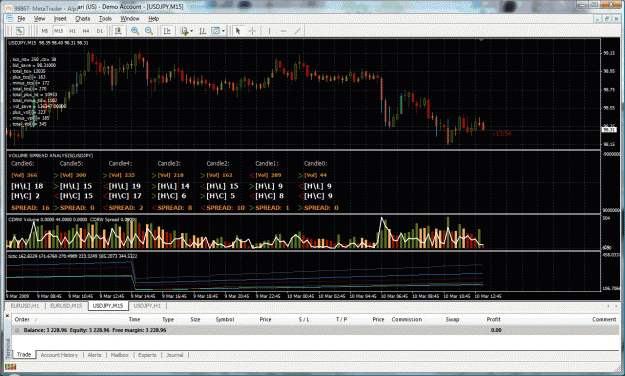Viewport: 625px width, 376px height.
Task: Open the Insert menu
Action: coord(60,19)
